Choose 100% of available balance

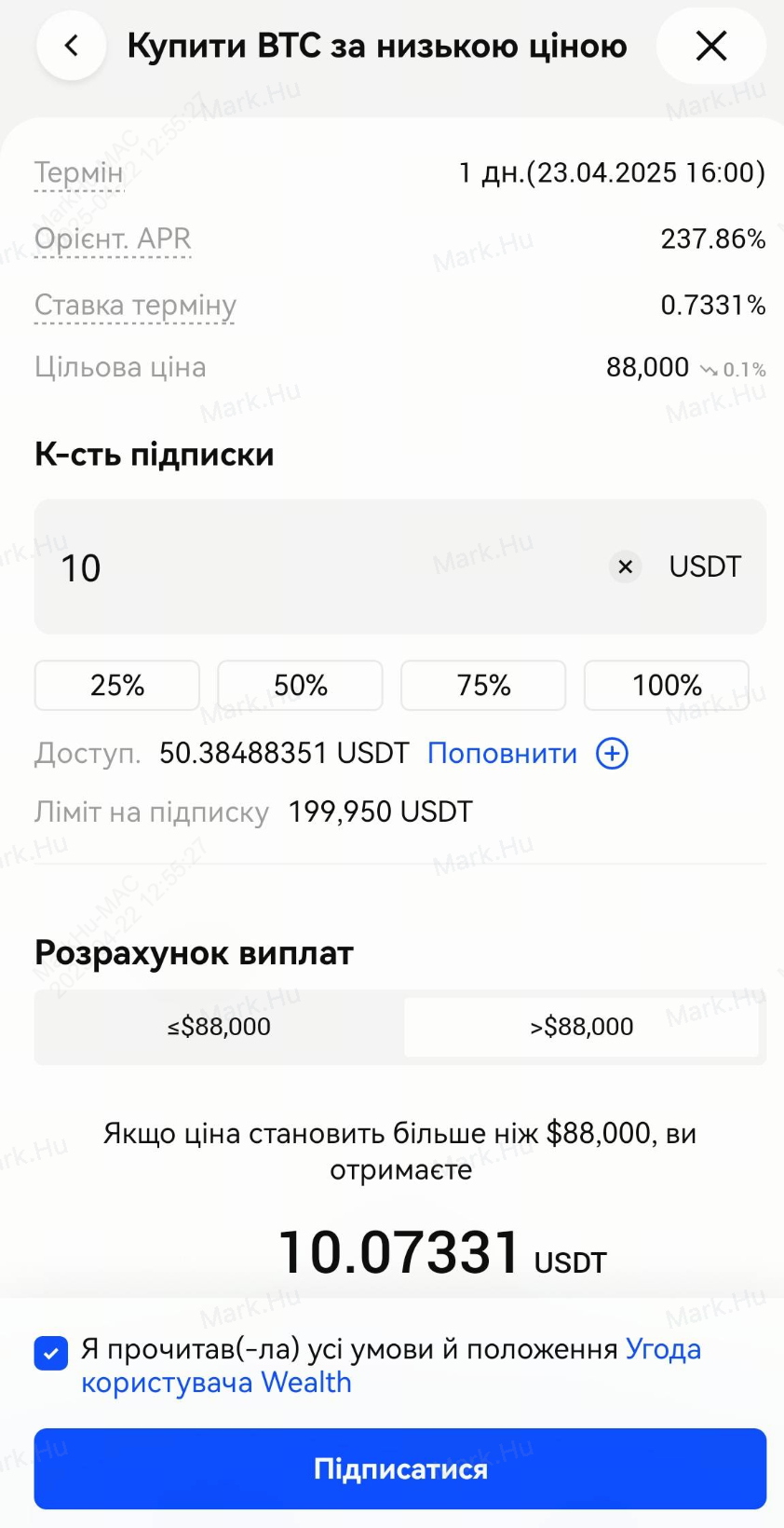coord(667,686)
